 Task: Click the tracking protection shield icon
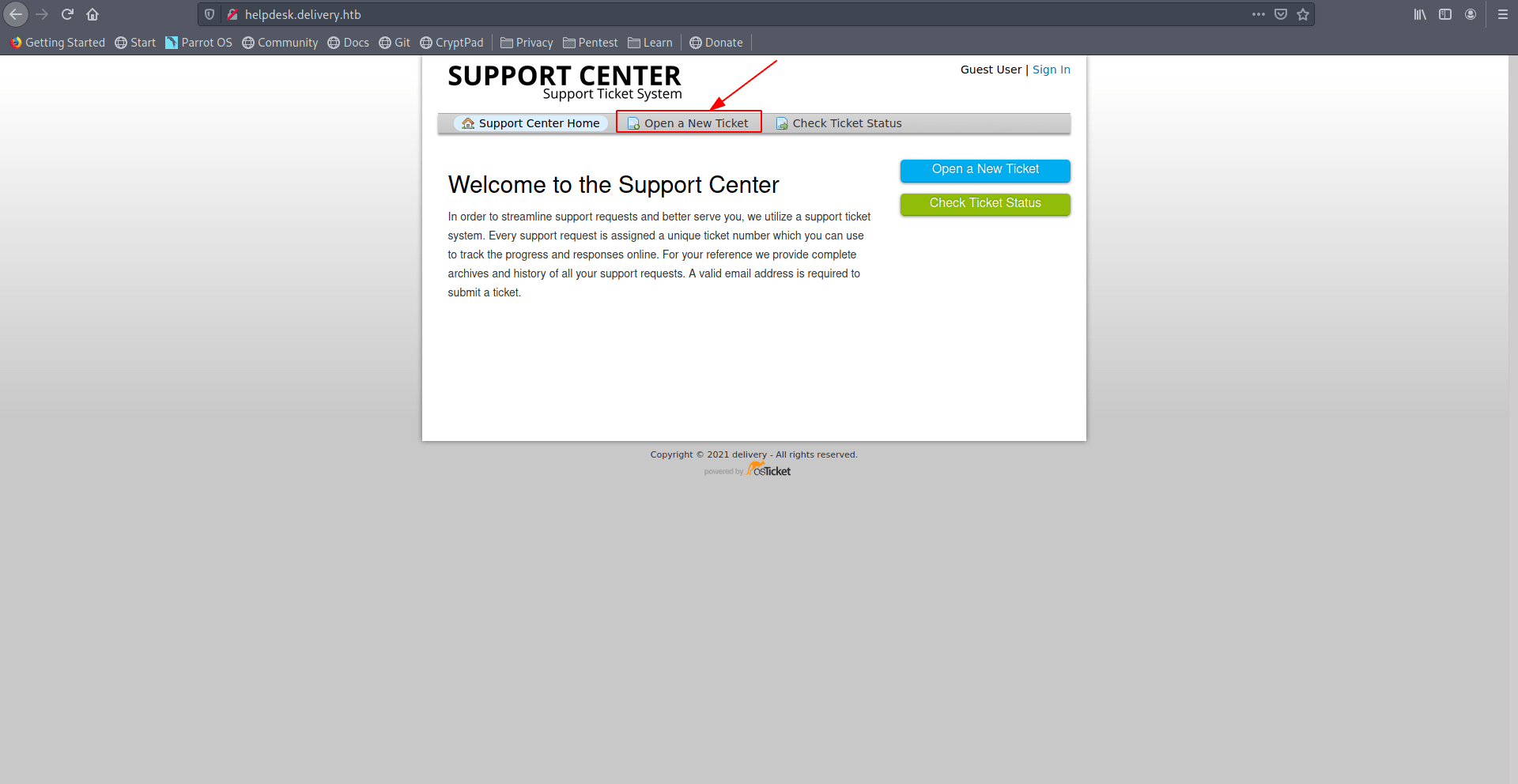pos(210,14)
